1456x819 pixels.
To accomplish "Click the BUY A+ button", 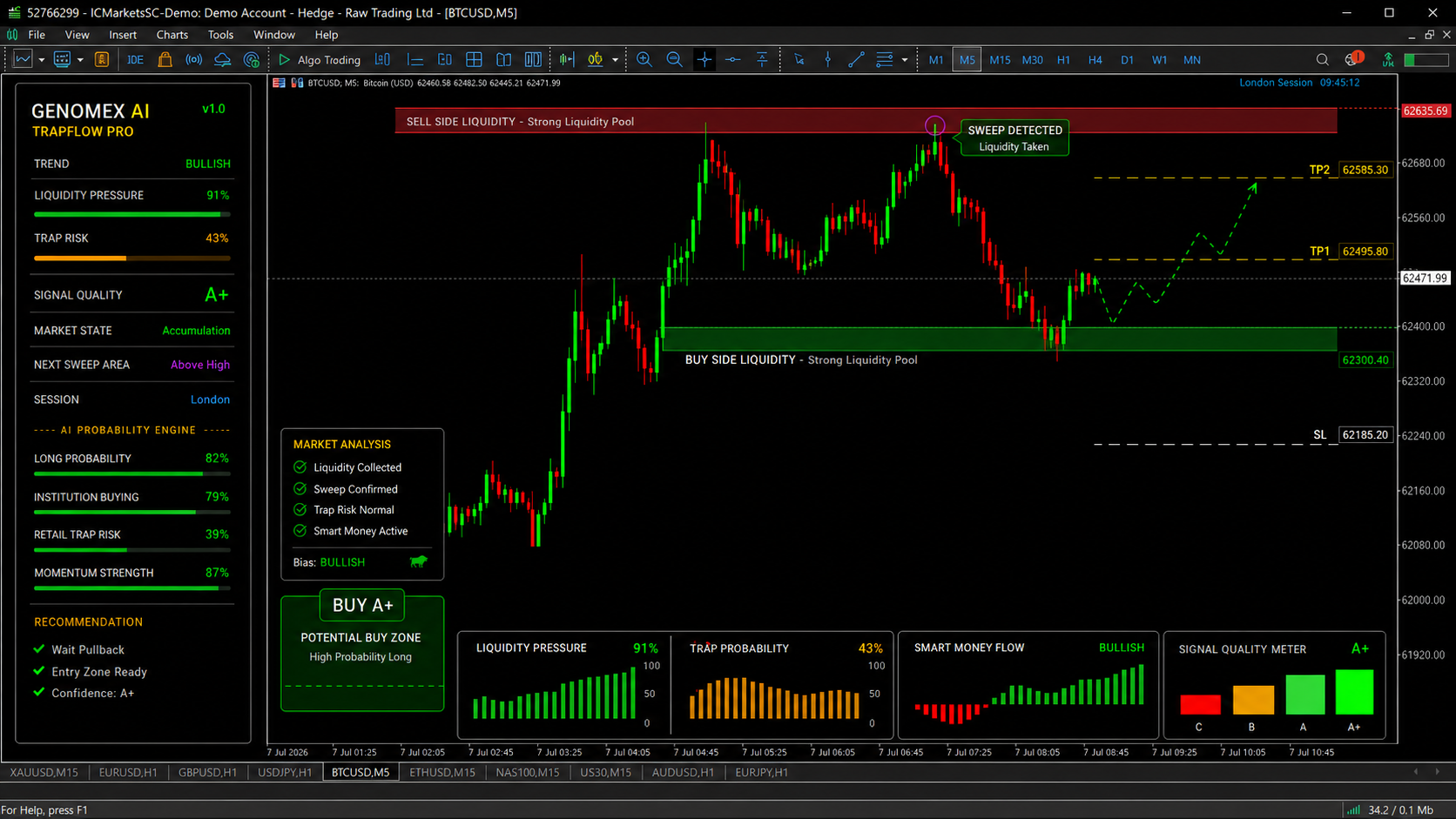I will point(362,605).
